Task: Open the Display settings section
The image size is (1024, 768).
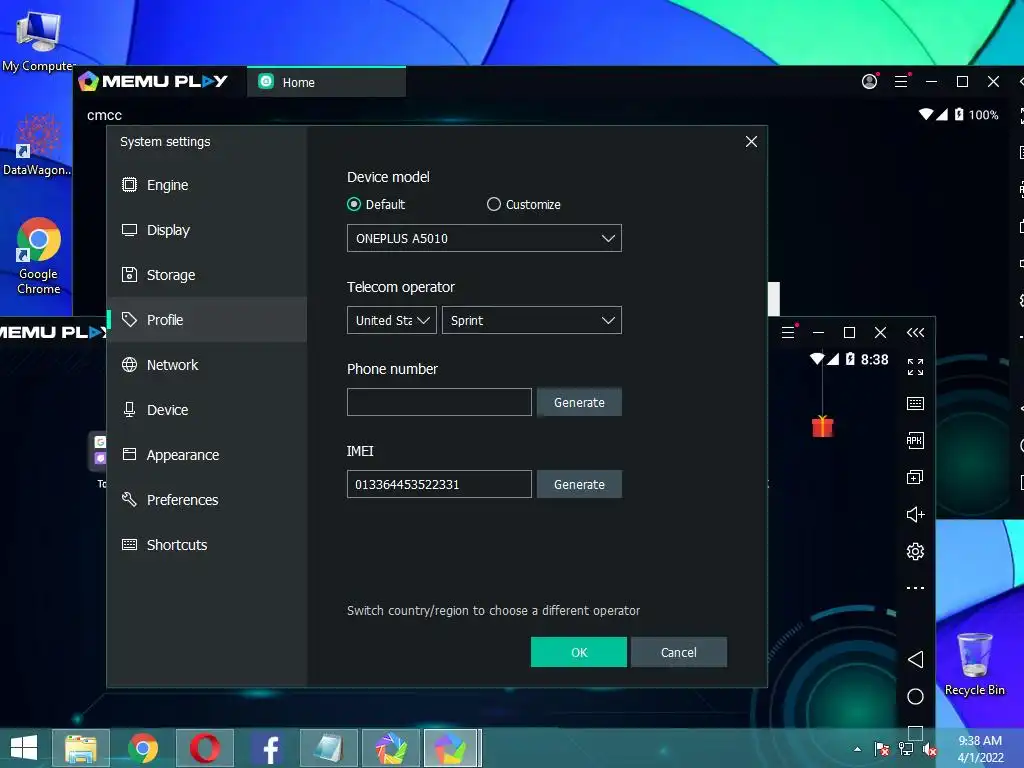Action: (207, 230)
